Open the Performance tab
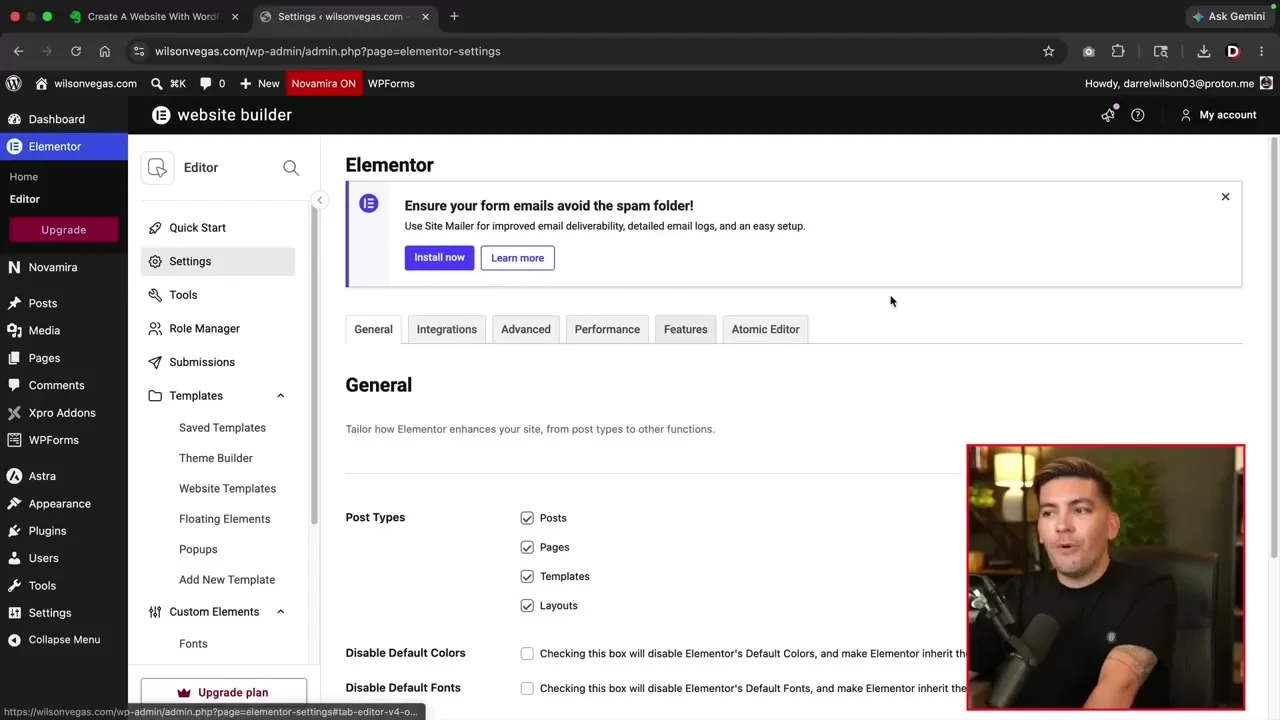Screen dimensions: 1280x720 coord(607,329)
